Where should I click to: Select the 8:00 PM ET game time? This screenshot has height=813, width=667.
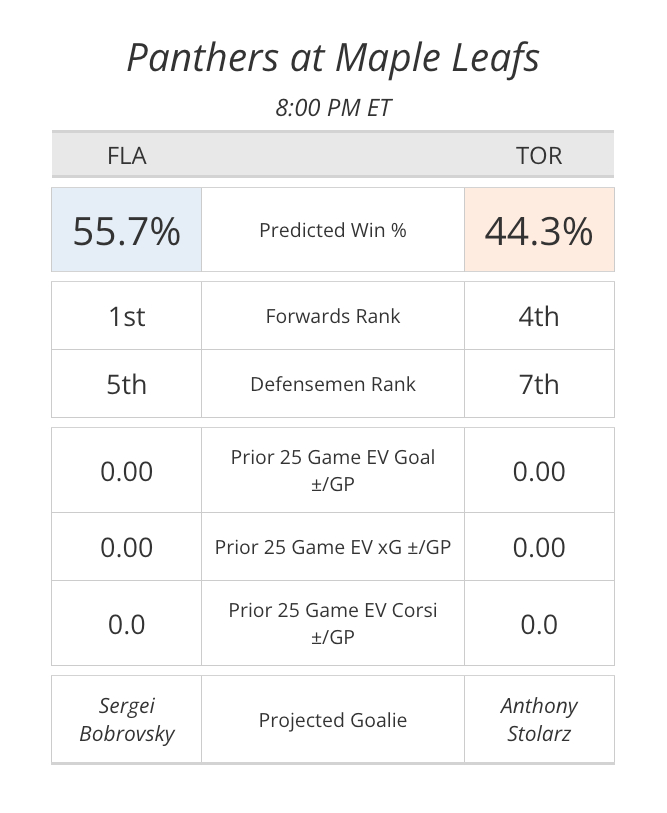(x=333, y=108)
